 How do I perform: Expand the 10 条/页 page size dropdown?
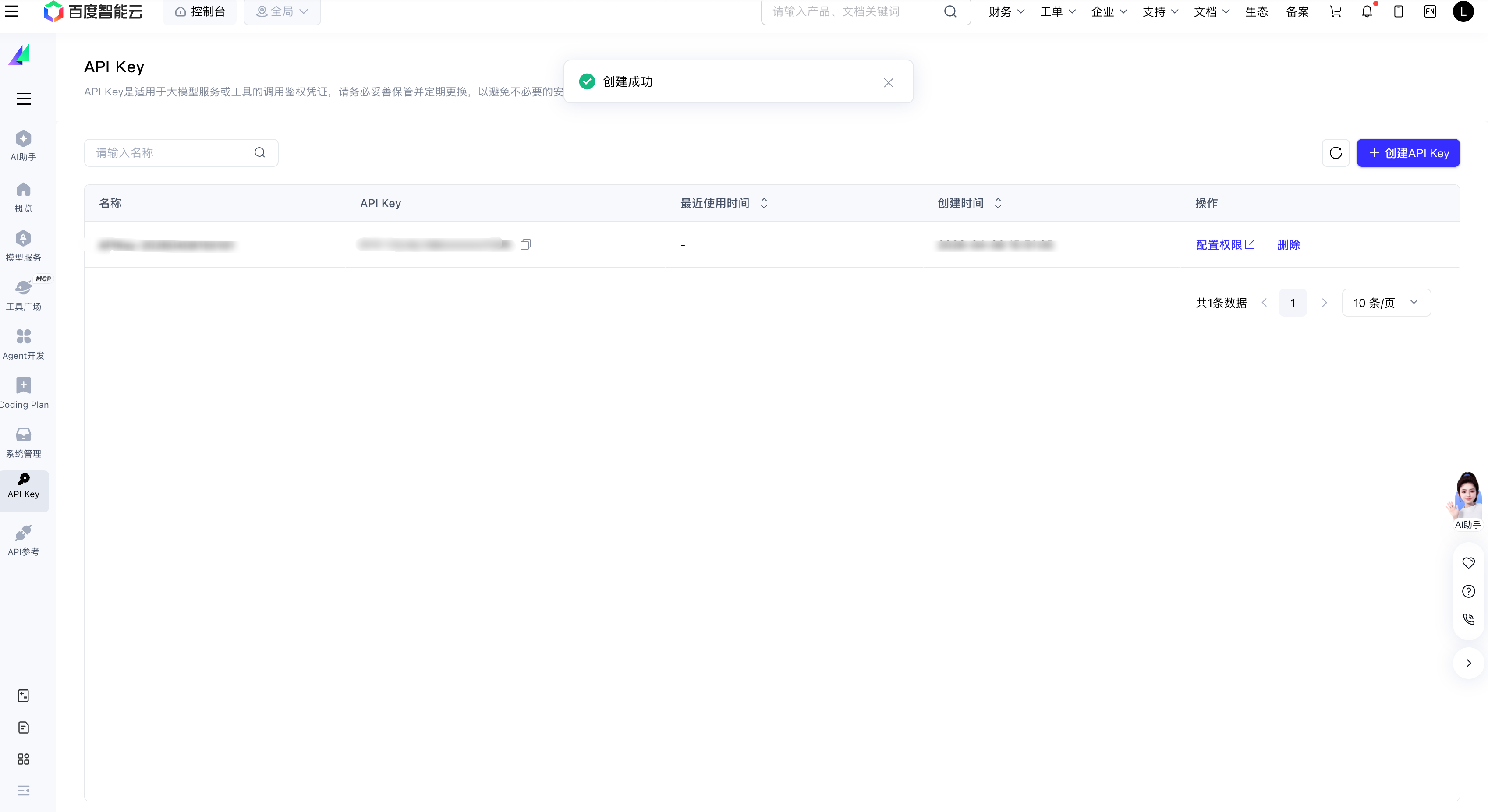(x=1386, y=302)
